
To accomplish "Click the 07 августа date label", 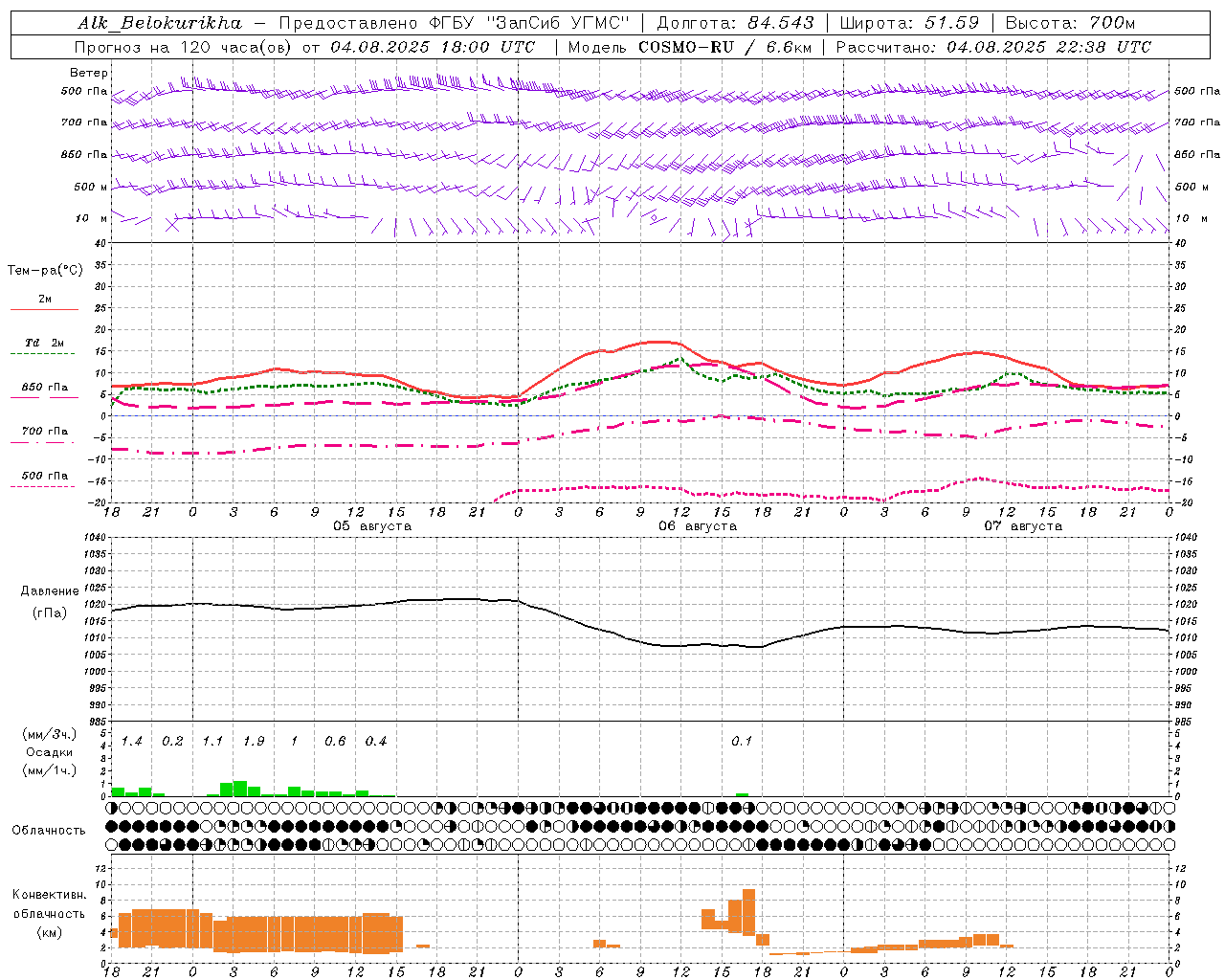I will coord(1023,526).
